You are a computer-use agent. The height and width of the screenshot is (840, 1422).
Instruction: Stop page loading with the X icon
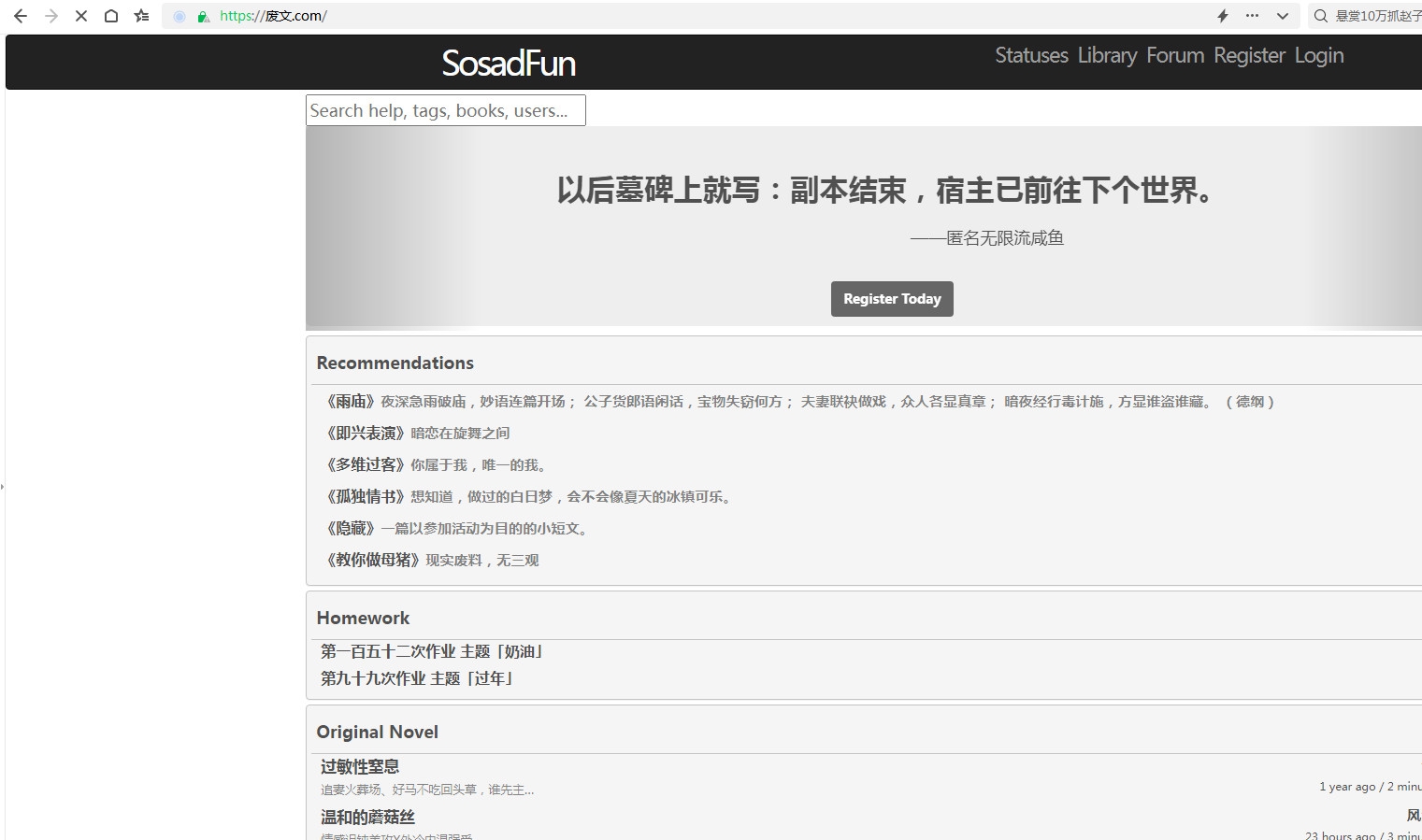coord(81,16)
